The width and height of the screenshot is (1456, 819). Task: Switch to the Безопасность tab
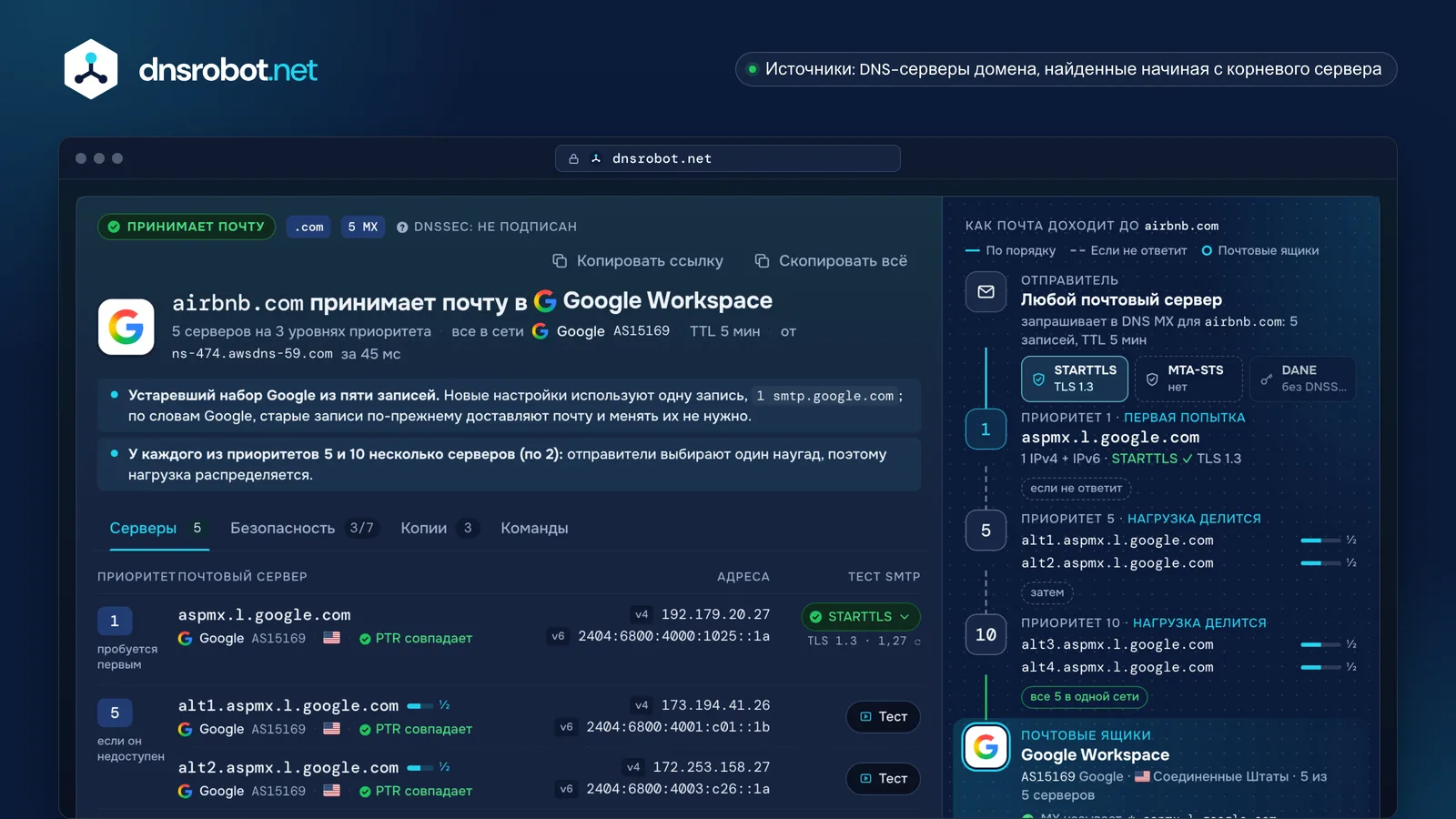pos(303,529)
